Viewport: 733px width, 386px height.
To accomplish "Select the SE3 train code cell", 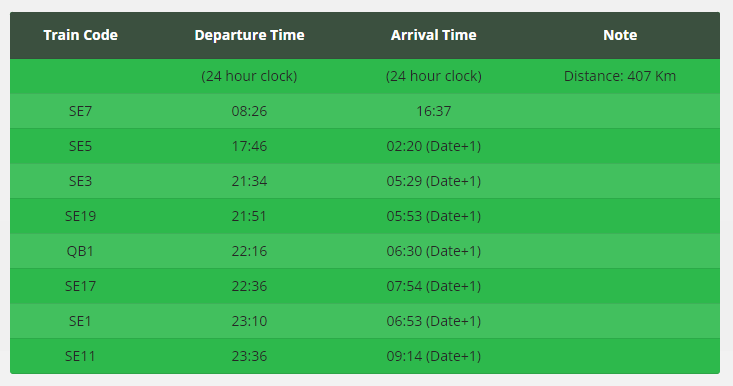I will (80, 181).
